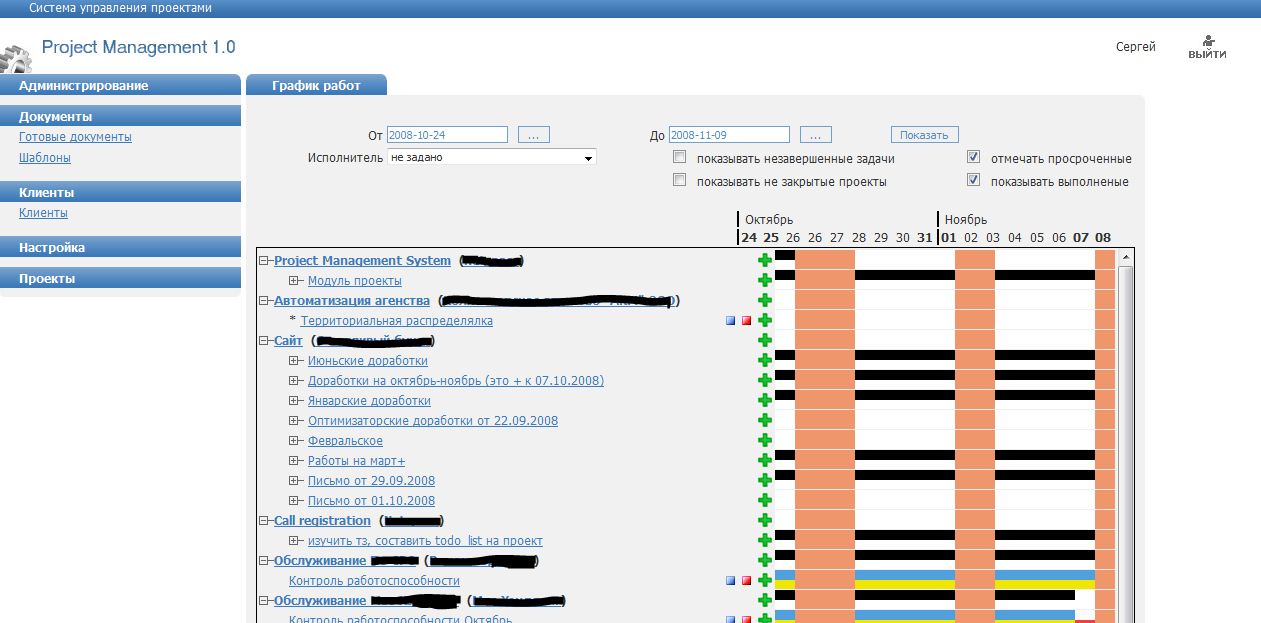Open the Клиенты menu section header
1261x623 pixels.
pyautogui.click(x=120, y=192)
